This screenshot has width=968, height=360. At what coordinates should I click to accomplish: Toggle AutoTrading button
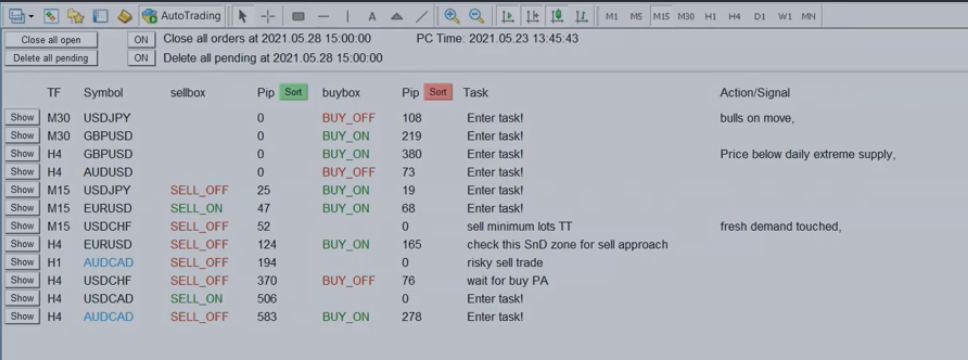[x=182, y=16]
